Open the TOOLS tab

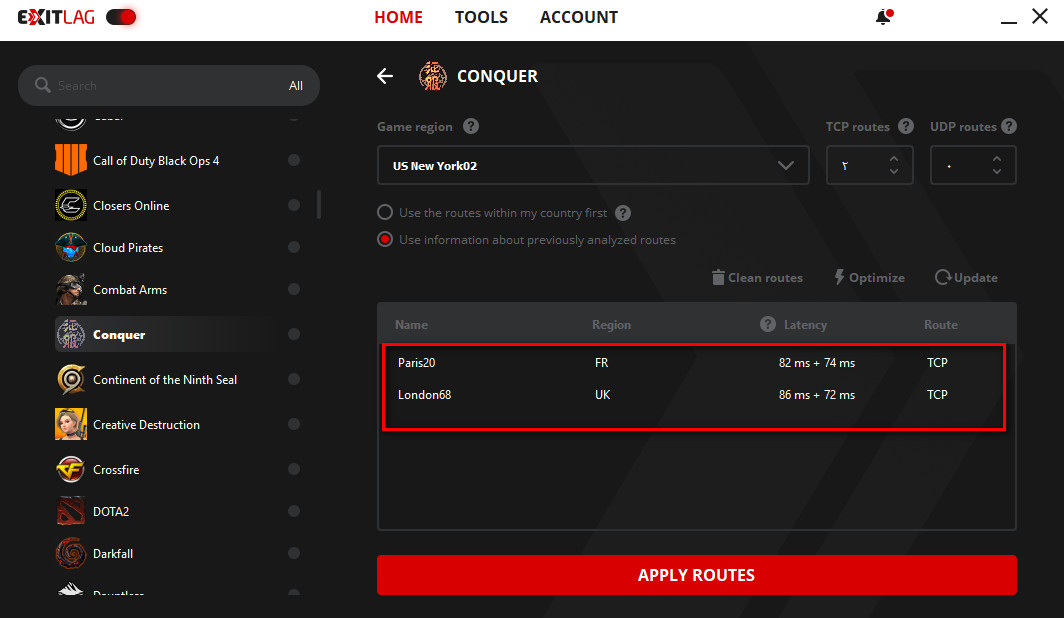481,17
